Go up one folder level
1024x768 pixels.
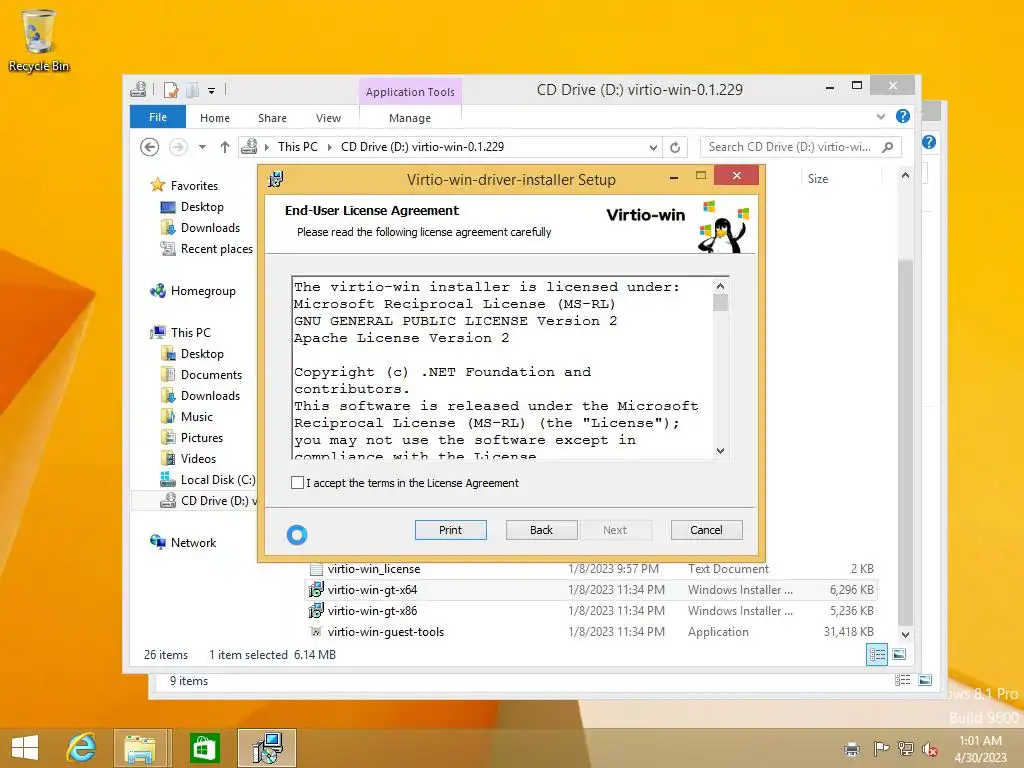(x=225, y=147)
